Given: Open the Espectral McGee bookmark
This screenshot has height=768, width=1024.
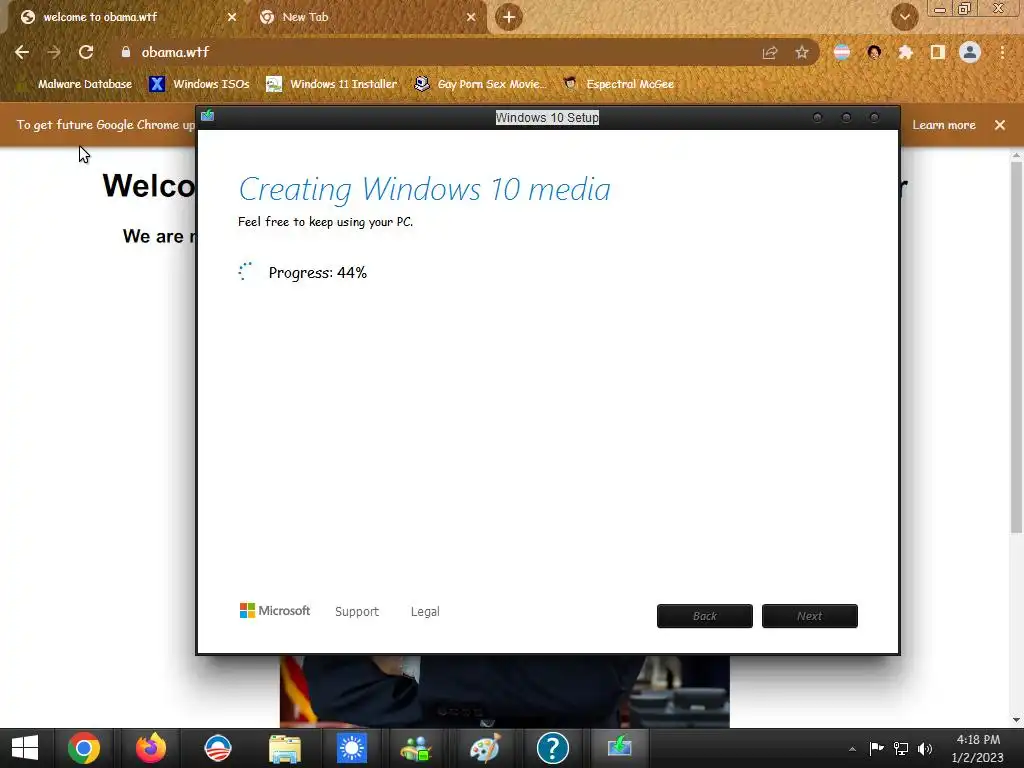Looking at the screenshot, I should 618,84.
